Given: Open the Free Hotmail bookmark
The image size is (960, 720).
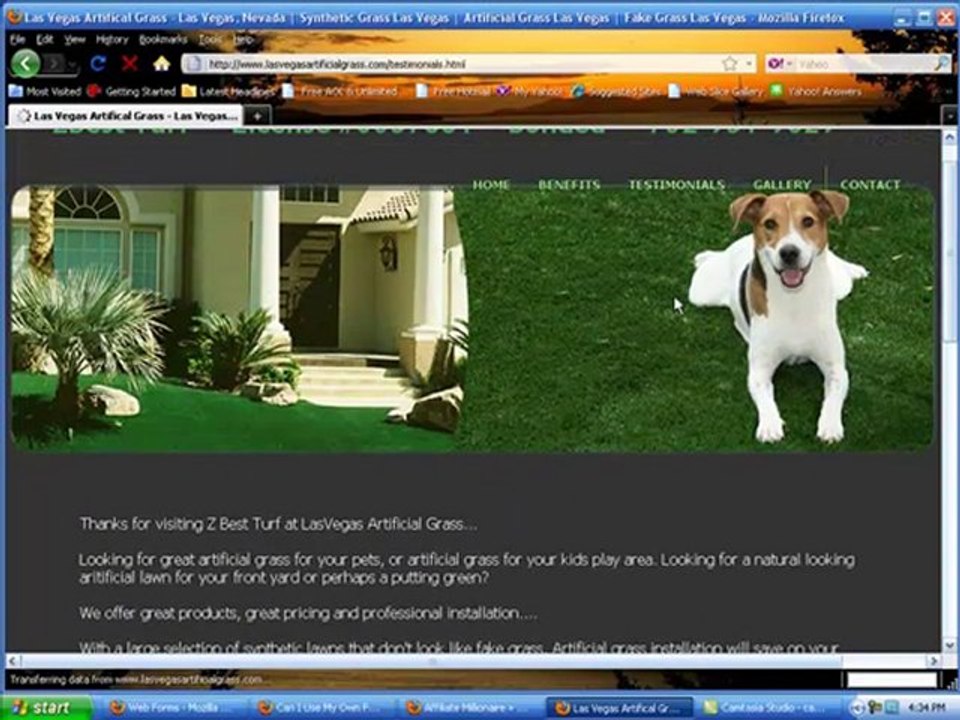Looking at the screenshot, I should pos(454,91).
